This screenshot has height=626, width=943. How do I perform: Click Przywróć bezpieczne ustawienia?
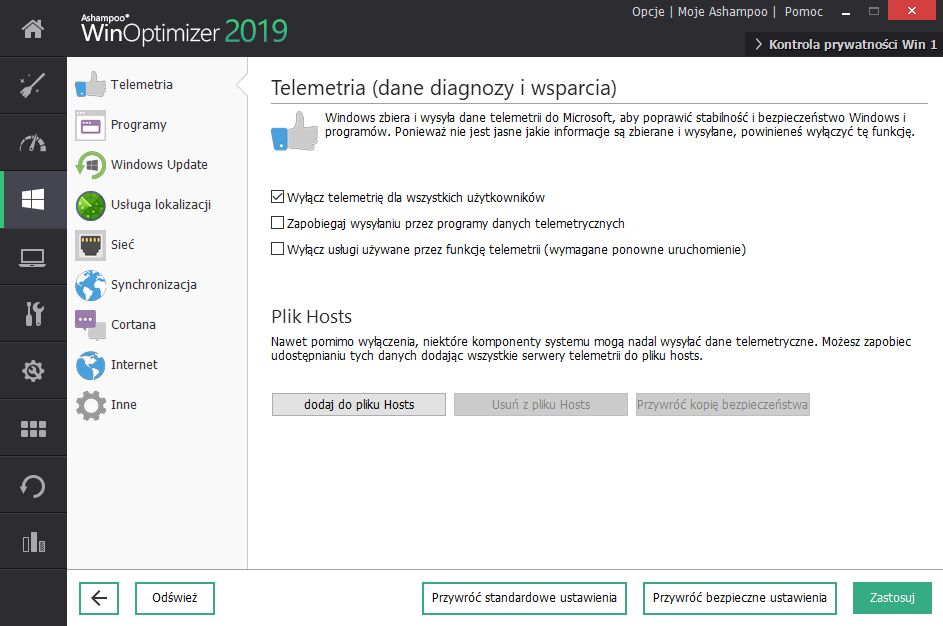(x=739, y=598)
